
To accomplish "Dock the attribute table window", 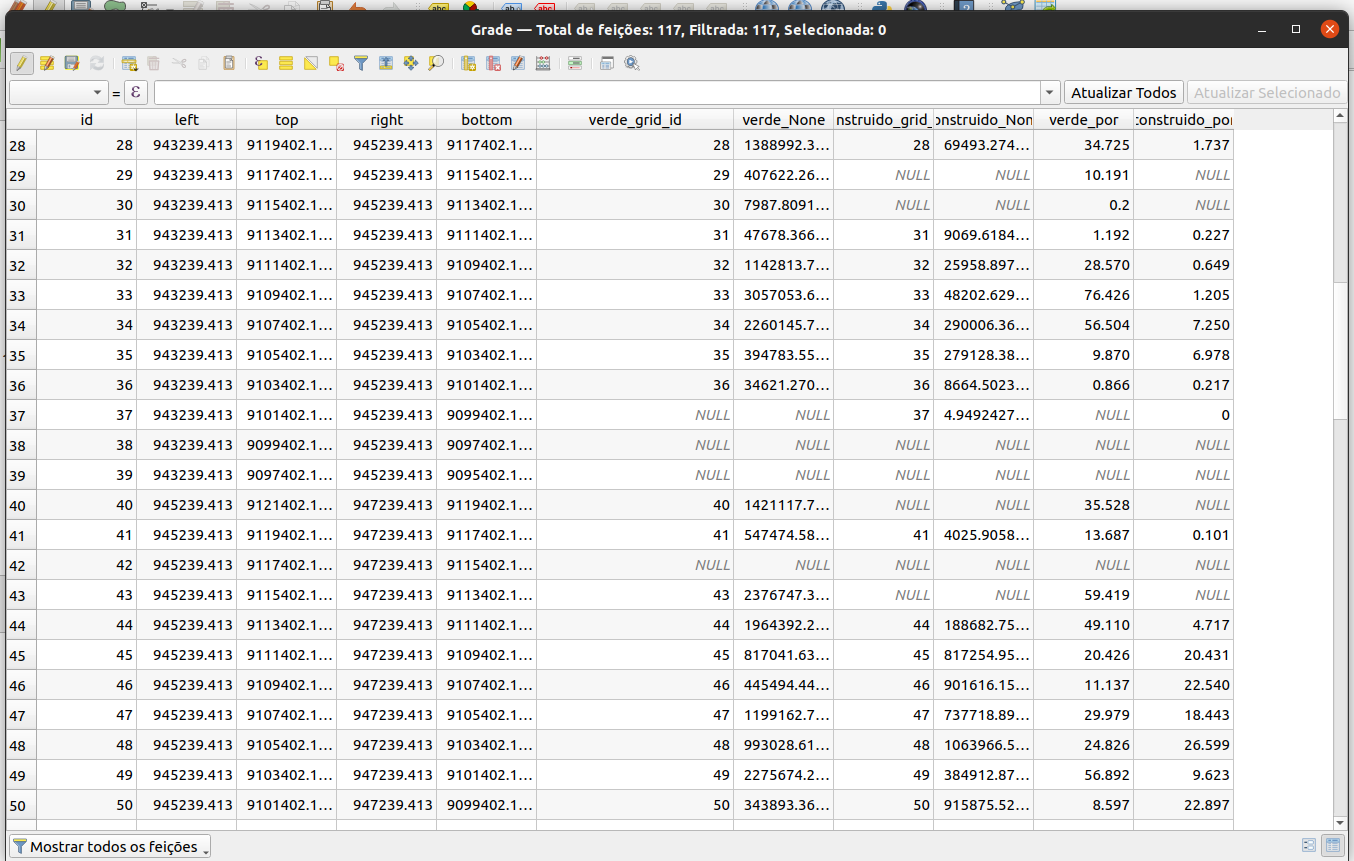I will 607,63.
